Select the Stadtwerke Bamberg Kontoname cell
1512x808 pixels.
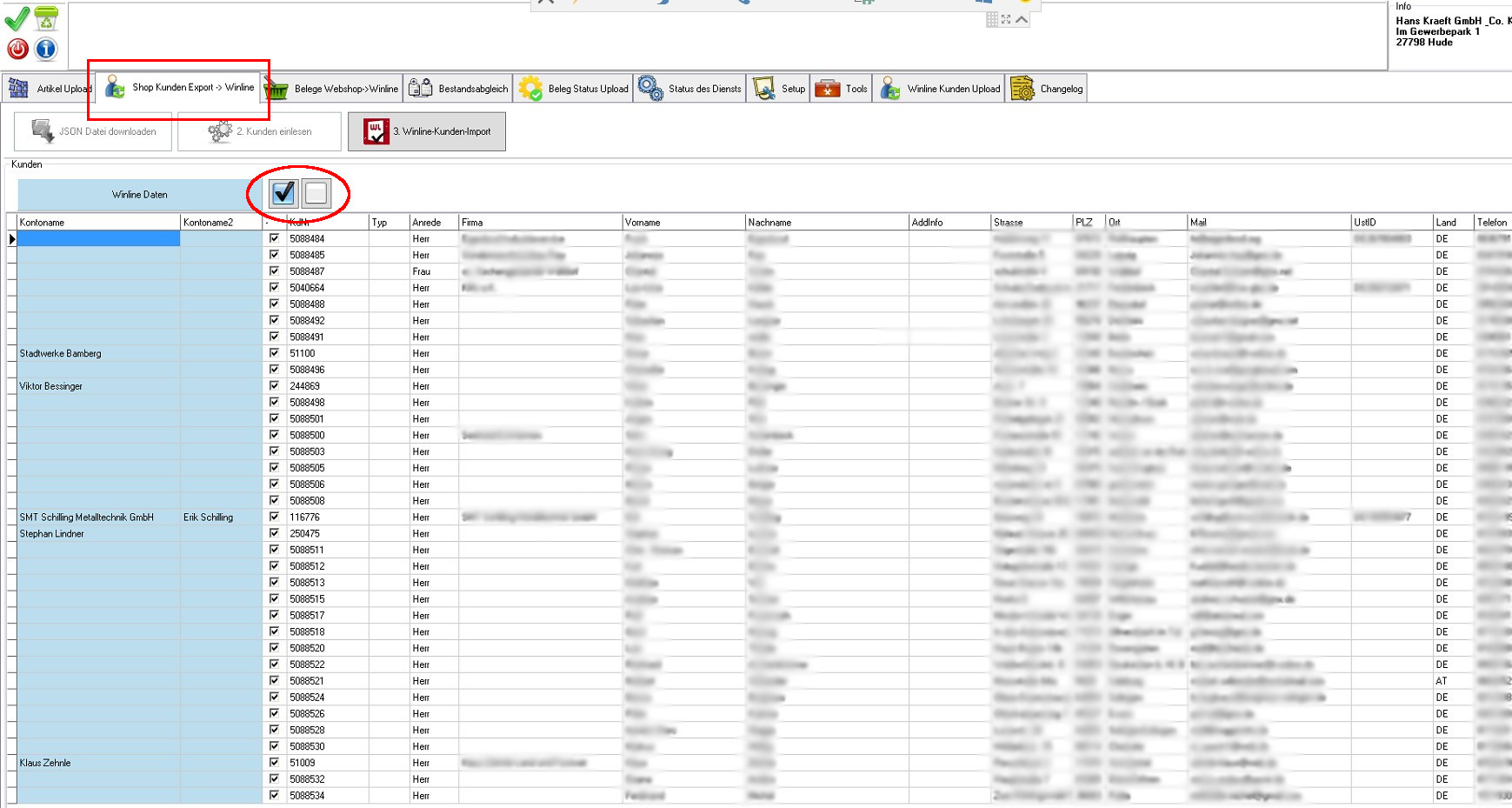click(x=97, y=353)
